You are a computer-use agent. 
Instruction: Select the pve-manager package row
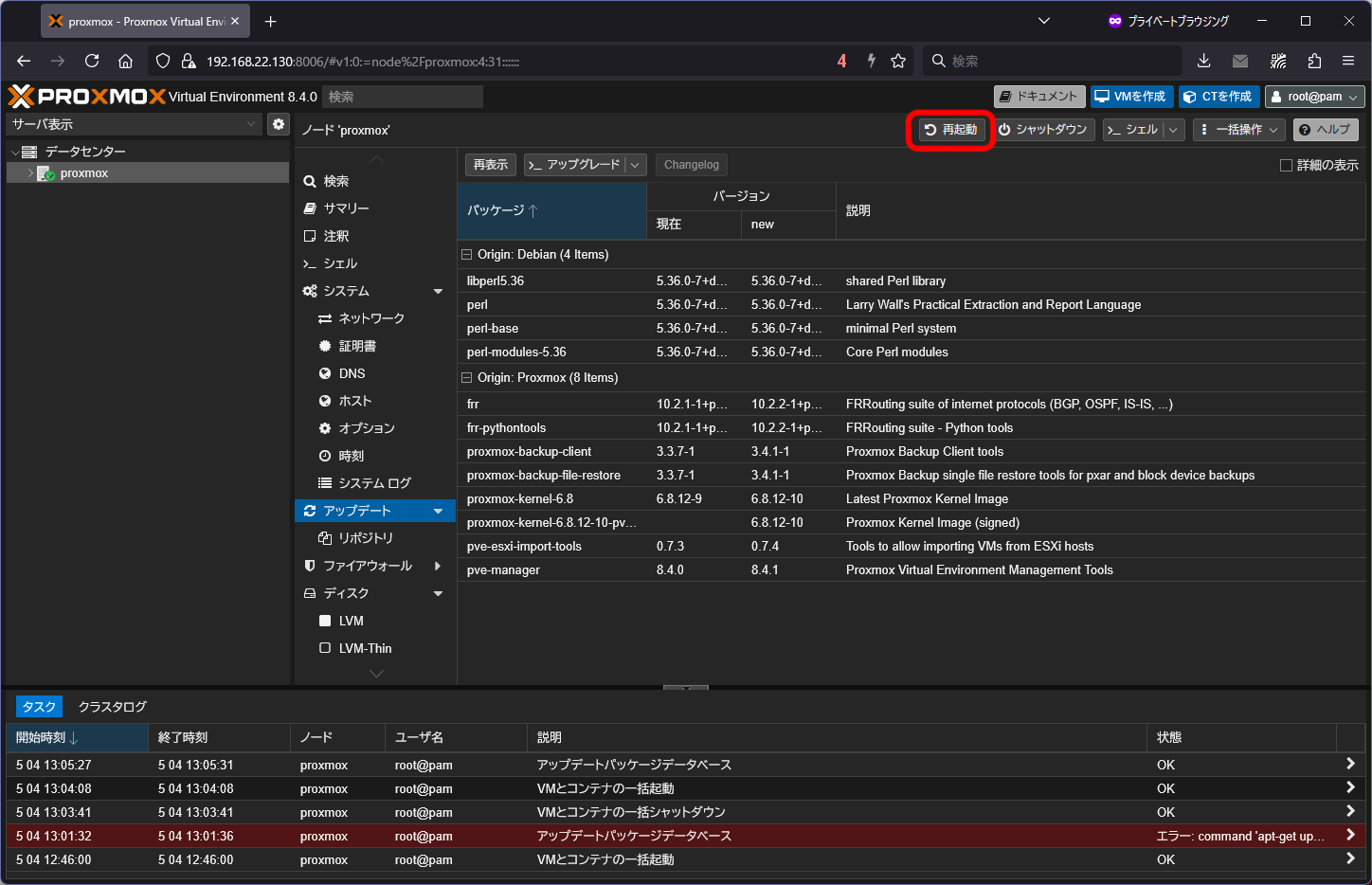click(x=912, y=570)
